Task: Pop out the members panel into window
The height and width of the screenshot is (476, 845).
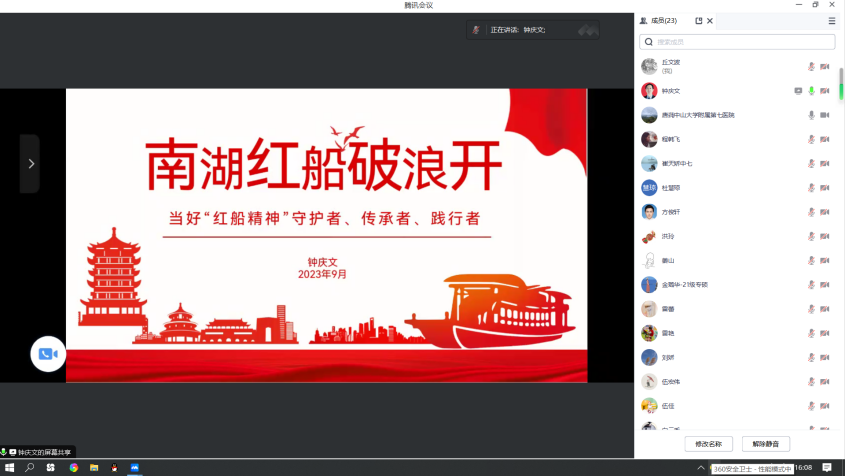Action: click(698, 20)
